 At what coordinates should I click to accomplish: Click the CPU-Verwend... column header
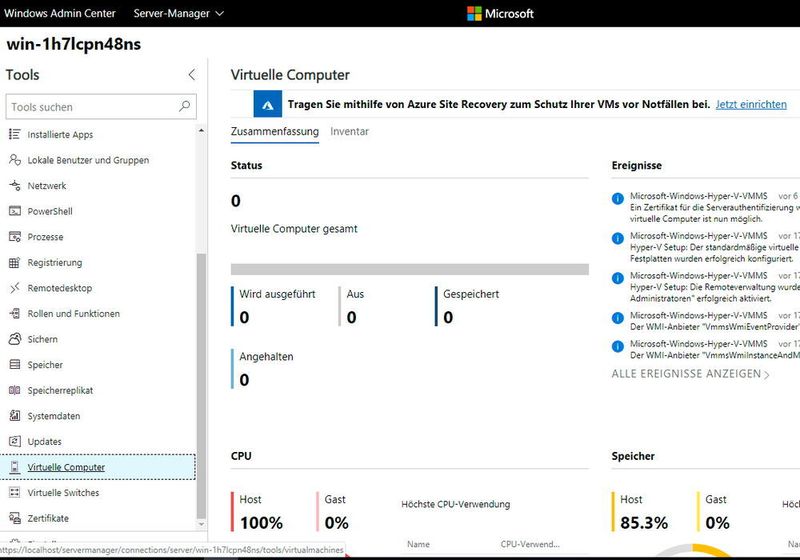click(530, 544)
